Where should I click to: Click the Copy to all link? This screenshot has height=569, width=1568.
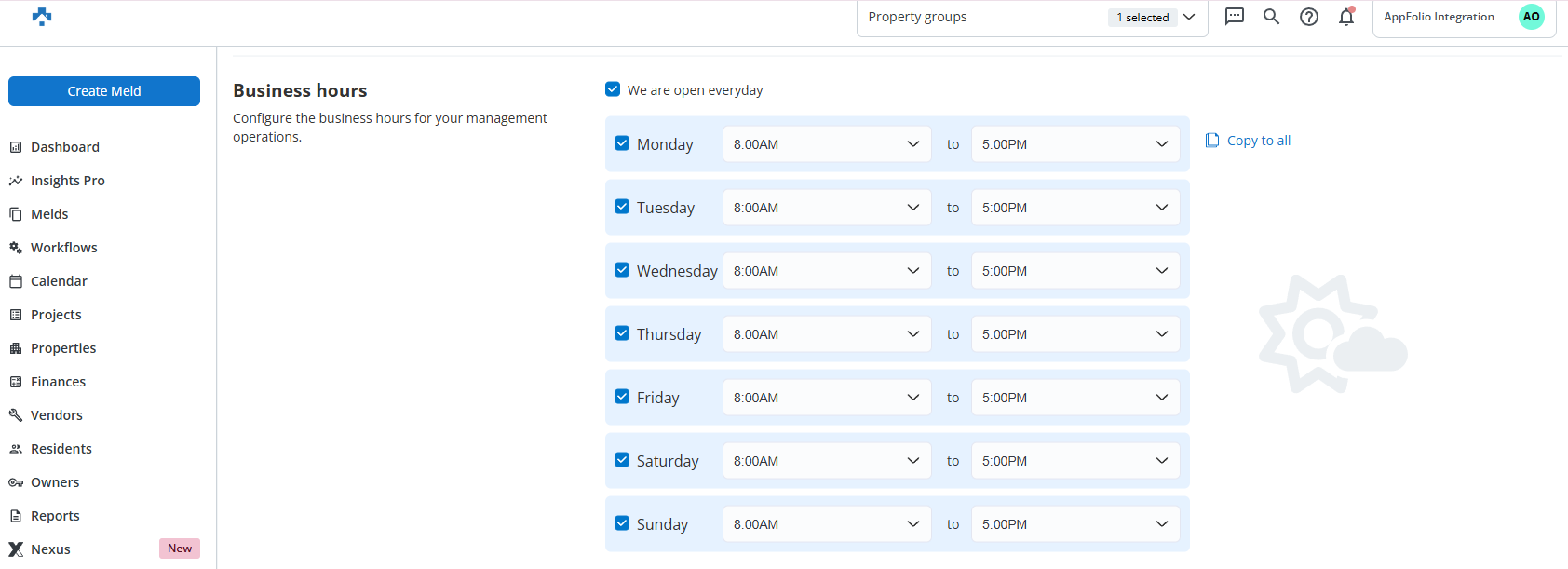1258,141
